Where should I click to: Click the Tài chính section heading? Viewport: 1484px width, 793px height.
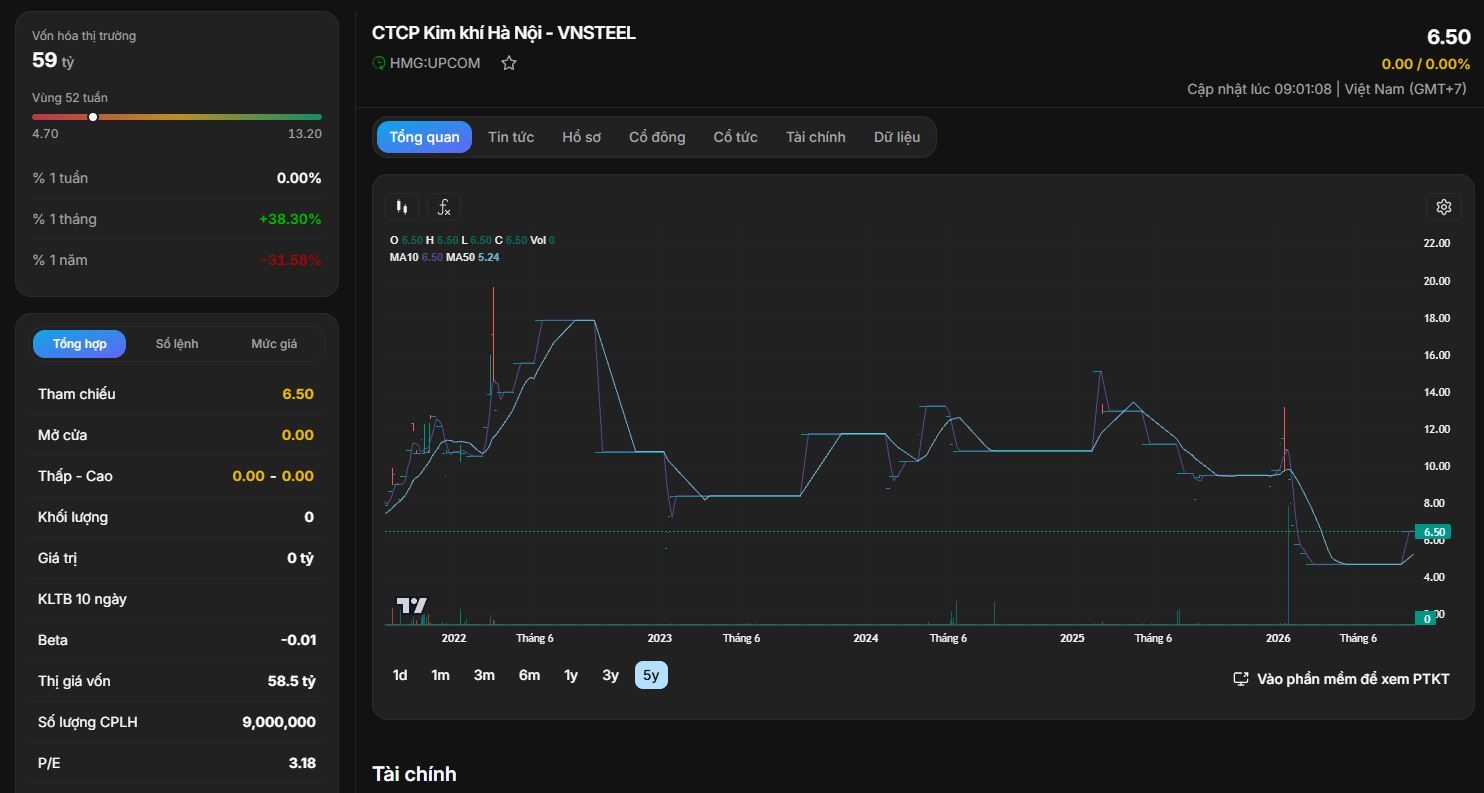(x=414, y=774)
